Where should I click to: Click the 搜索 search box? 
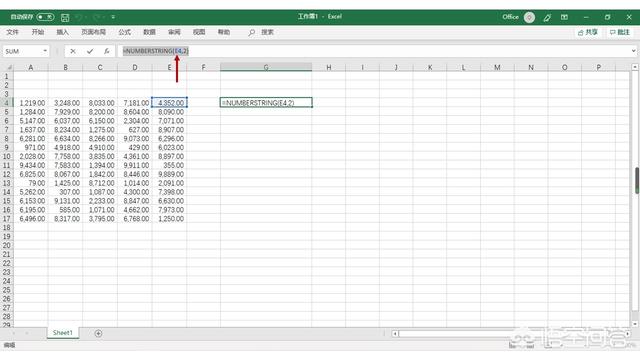(268, 32)
